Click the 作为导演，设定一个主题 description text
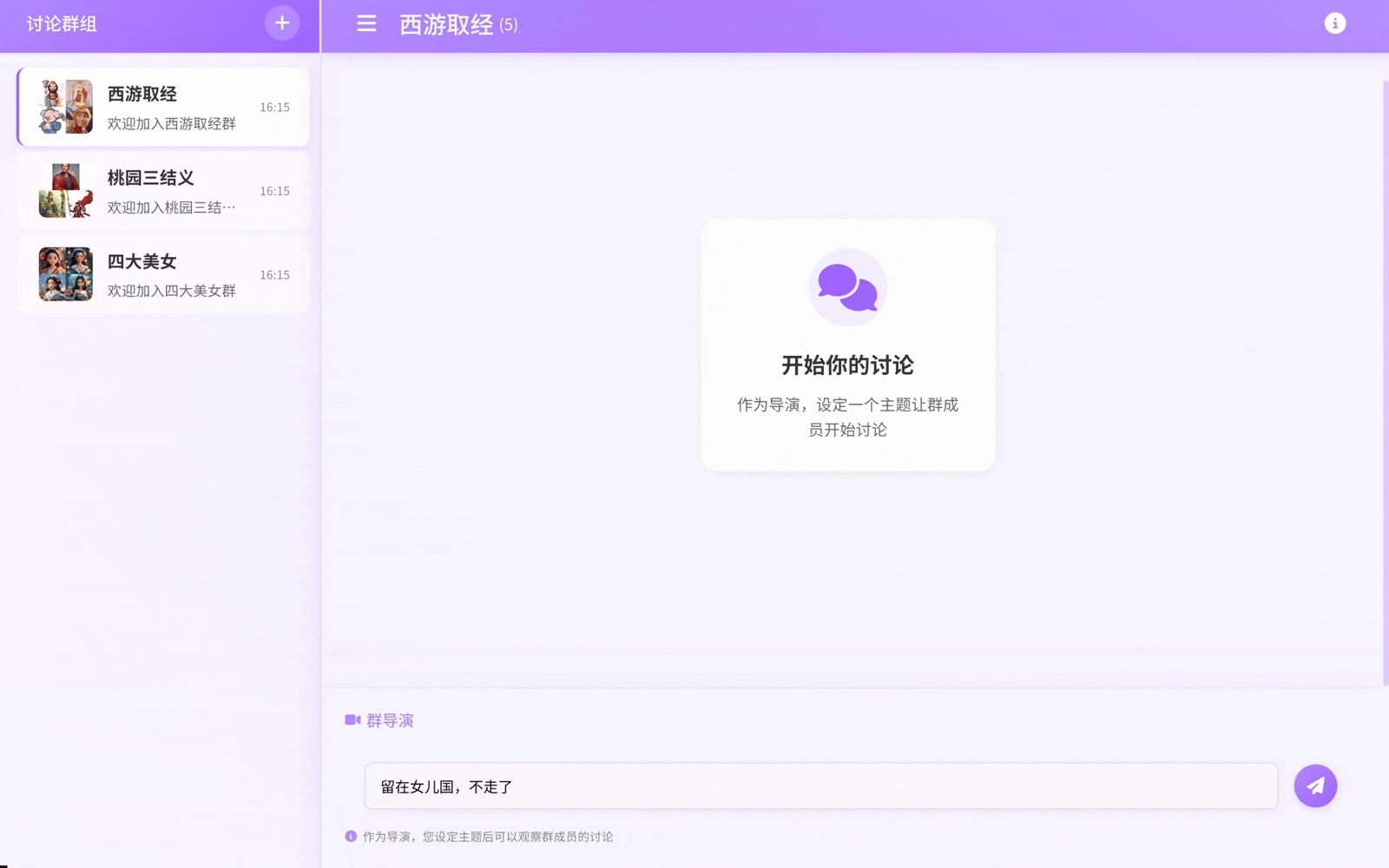This screenshot has width=1389, height=868. (848, 417)
